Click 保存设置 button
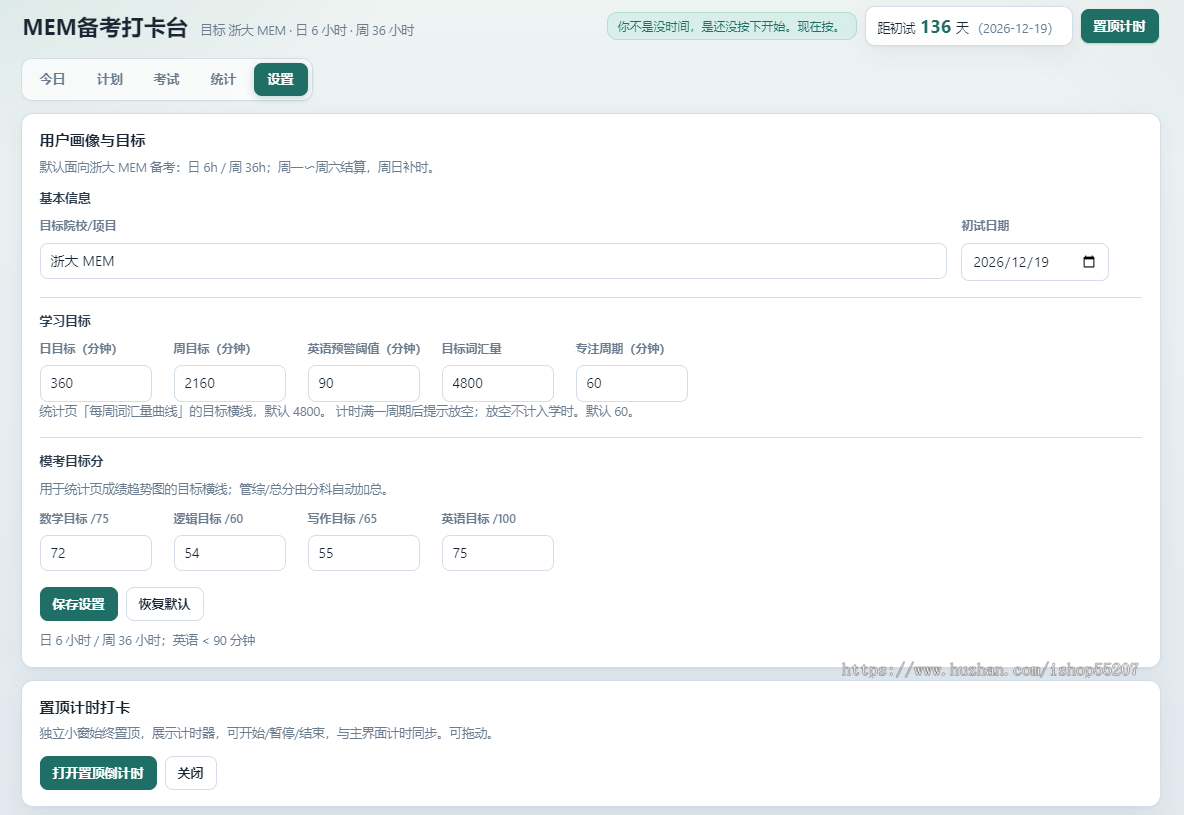The height and width of the screenshot is (815, 1184). (x=79, y=604)
